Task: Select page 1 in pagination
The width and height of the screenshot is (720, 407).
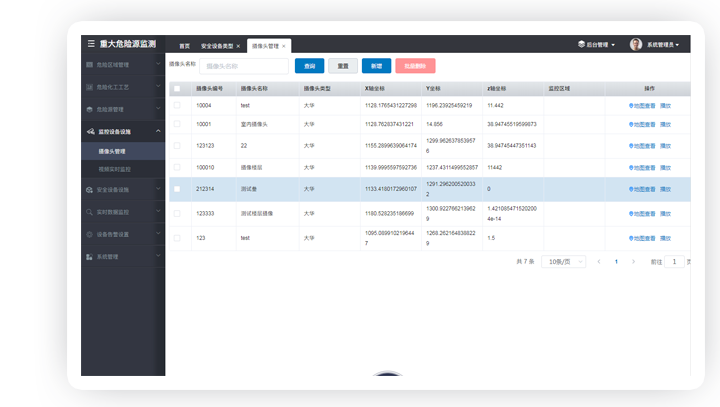Action: pos(616,261)
